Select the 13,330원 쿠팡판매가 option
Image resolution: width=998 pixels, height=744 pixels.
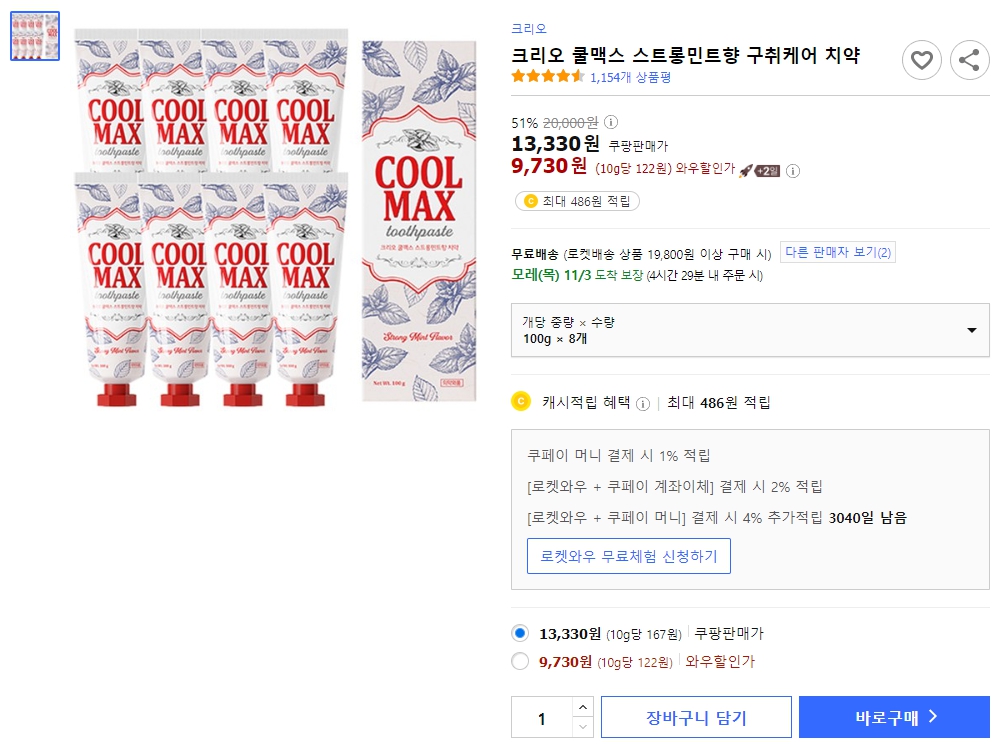521,633
